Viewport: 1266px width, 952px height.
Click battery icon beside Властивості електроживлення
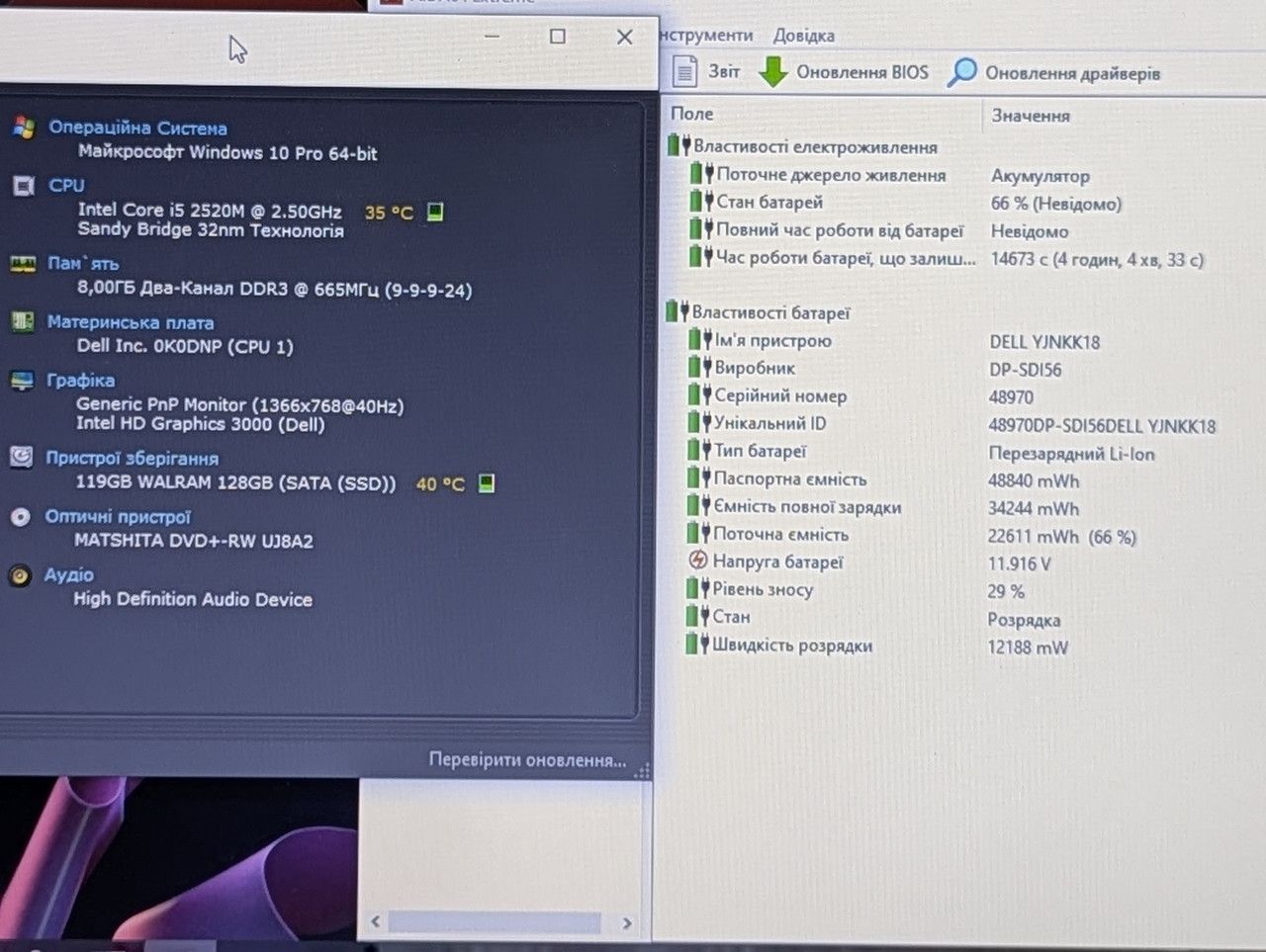click(x=678, y=146)
